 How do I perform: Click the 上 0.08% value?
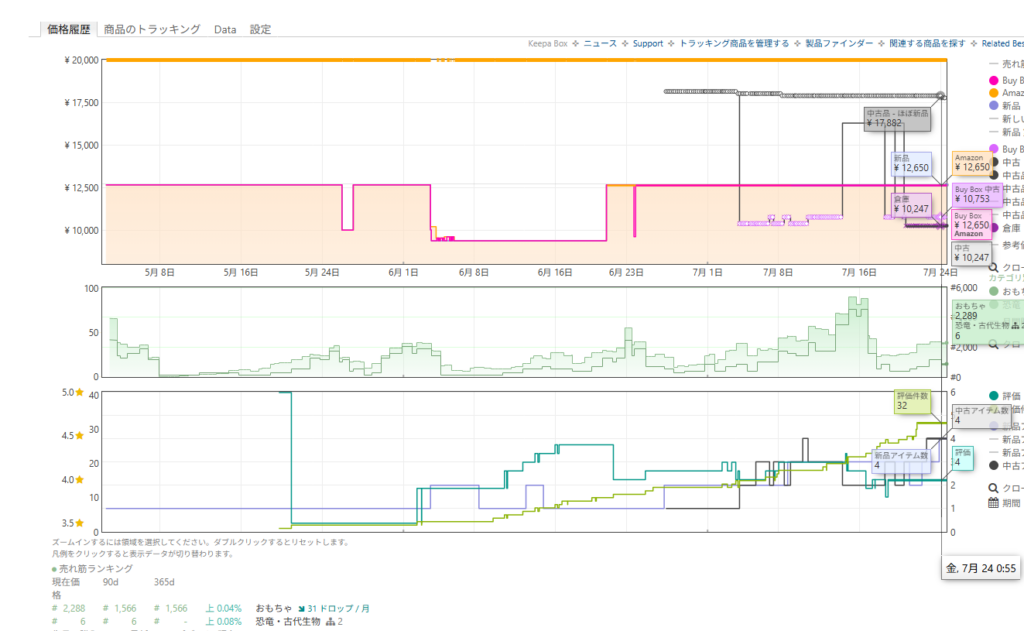[223, 622]
